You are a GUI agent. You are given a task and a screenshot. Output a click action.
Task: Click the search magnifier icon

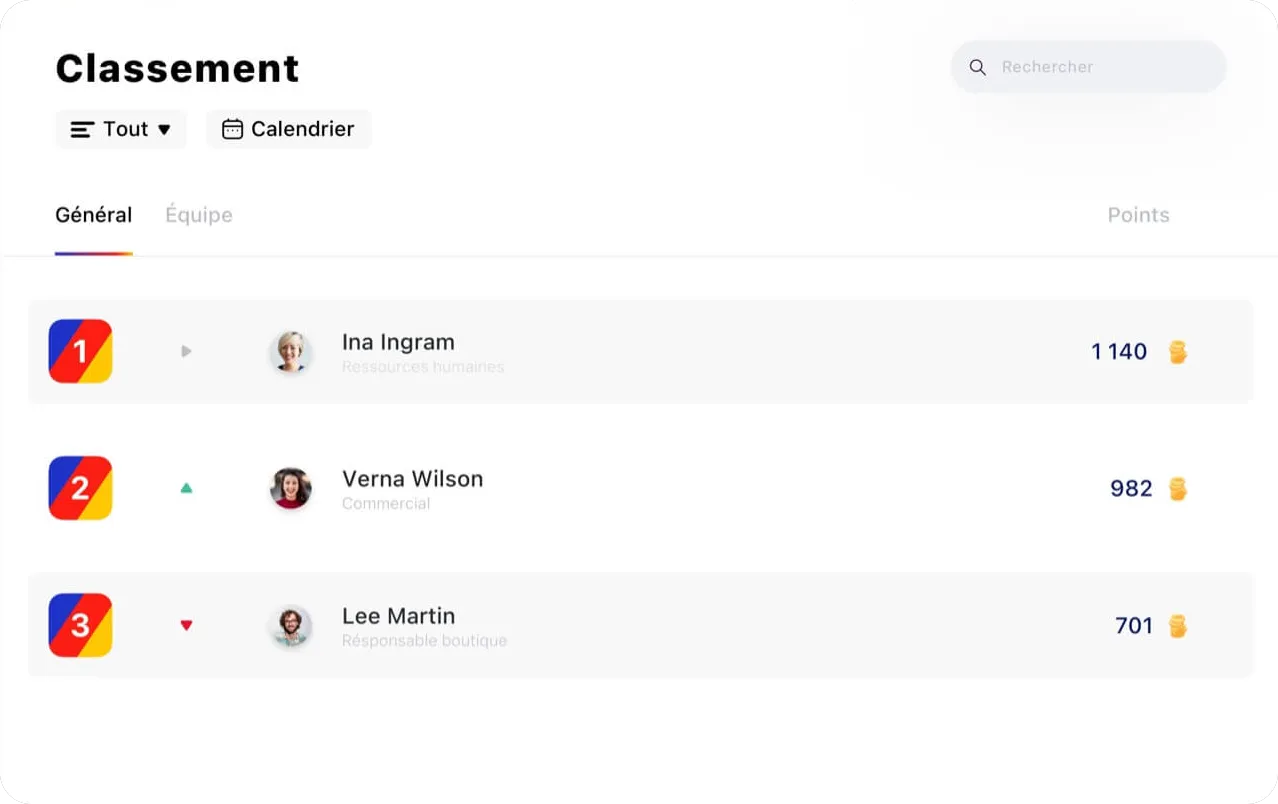coord(977,67)
